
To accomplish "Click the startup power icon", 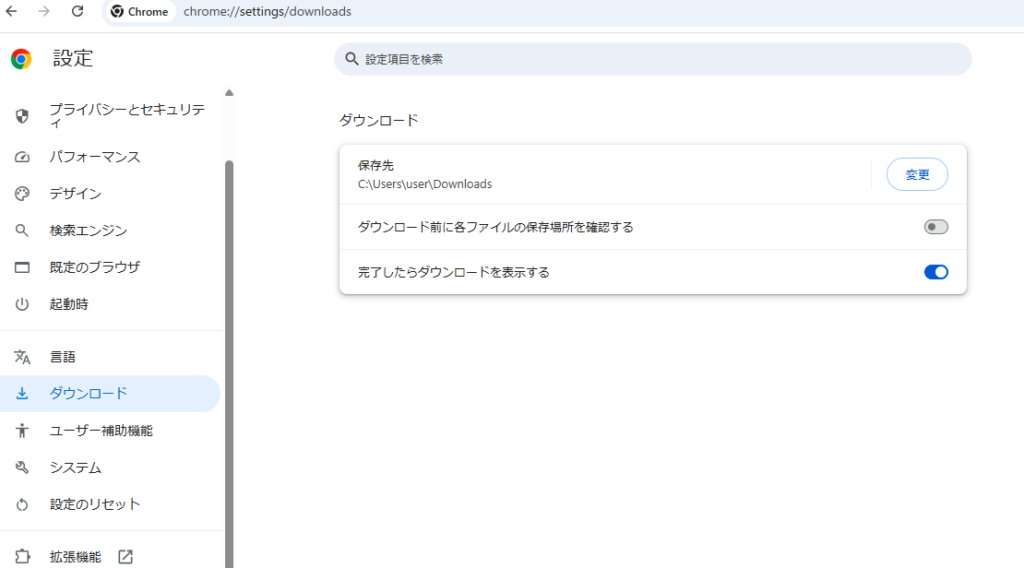I will pyautogui.click(x=22, y=304).
